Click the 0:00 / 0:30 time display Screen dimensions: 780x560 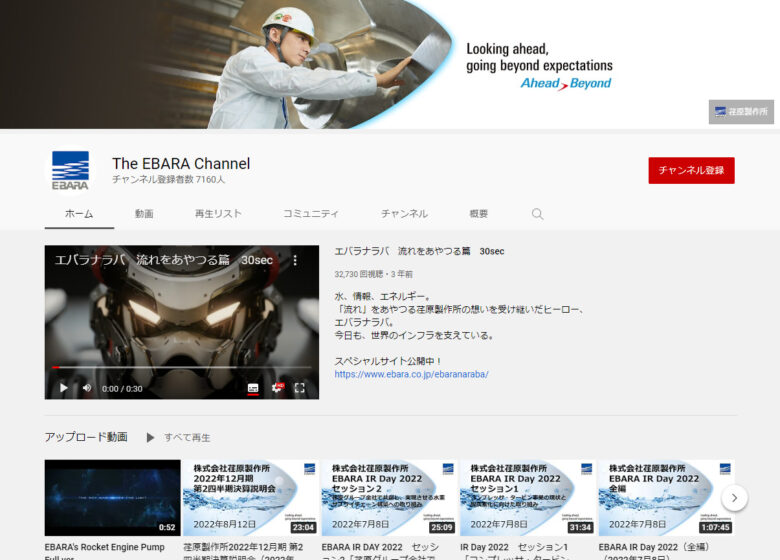point(122,389)
